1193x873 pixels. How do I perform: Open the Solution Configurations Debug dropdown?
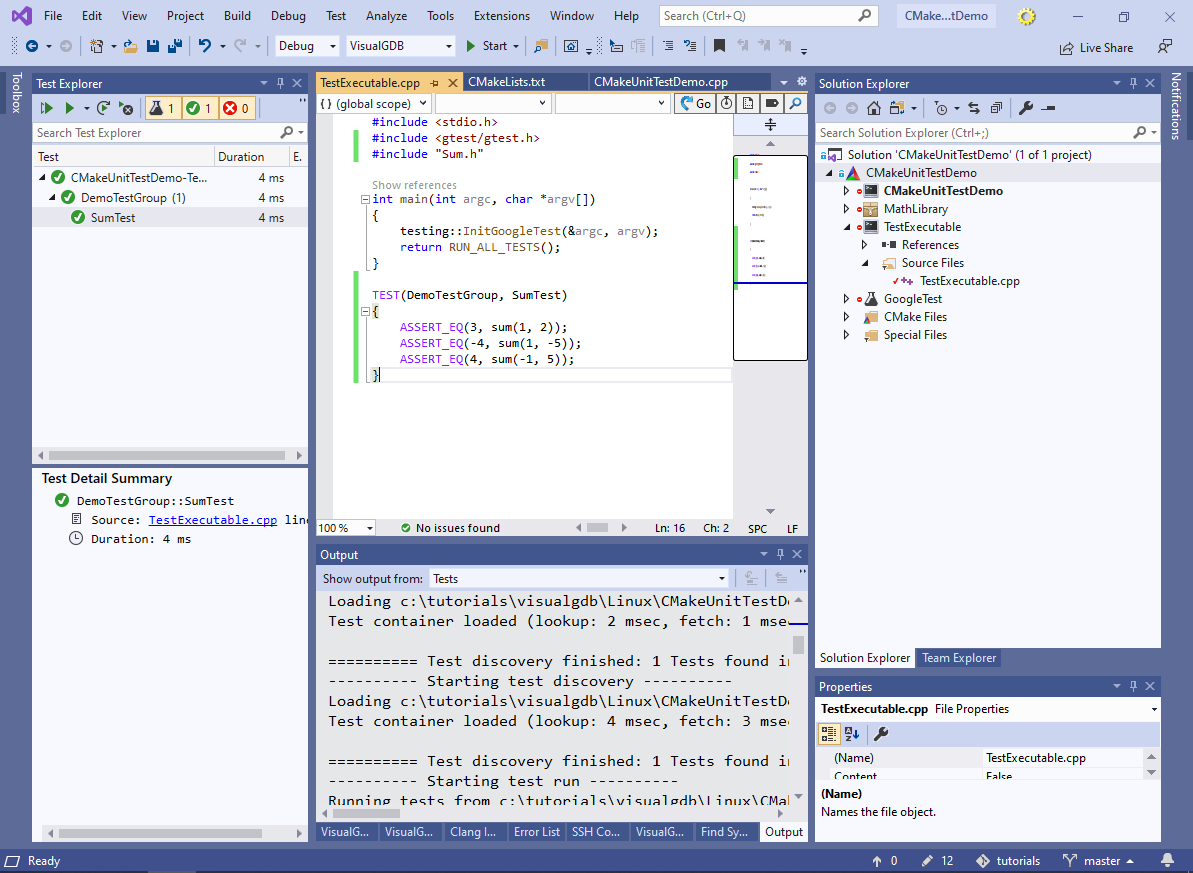point(307,46)
